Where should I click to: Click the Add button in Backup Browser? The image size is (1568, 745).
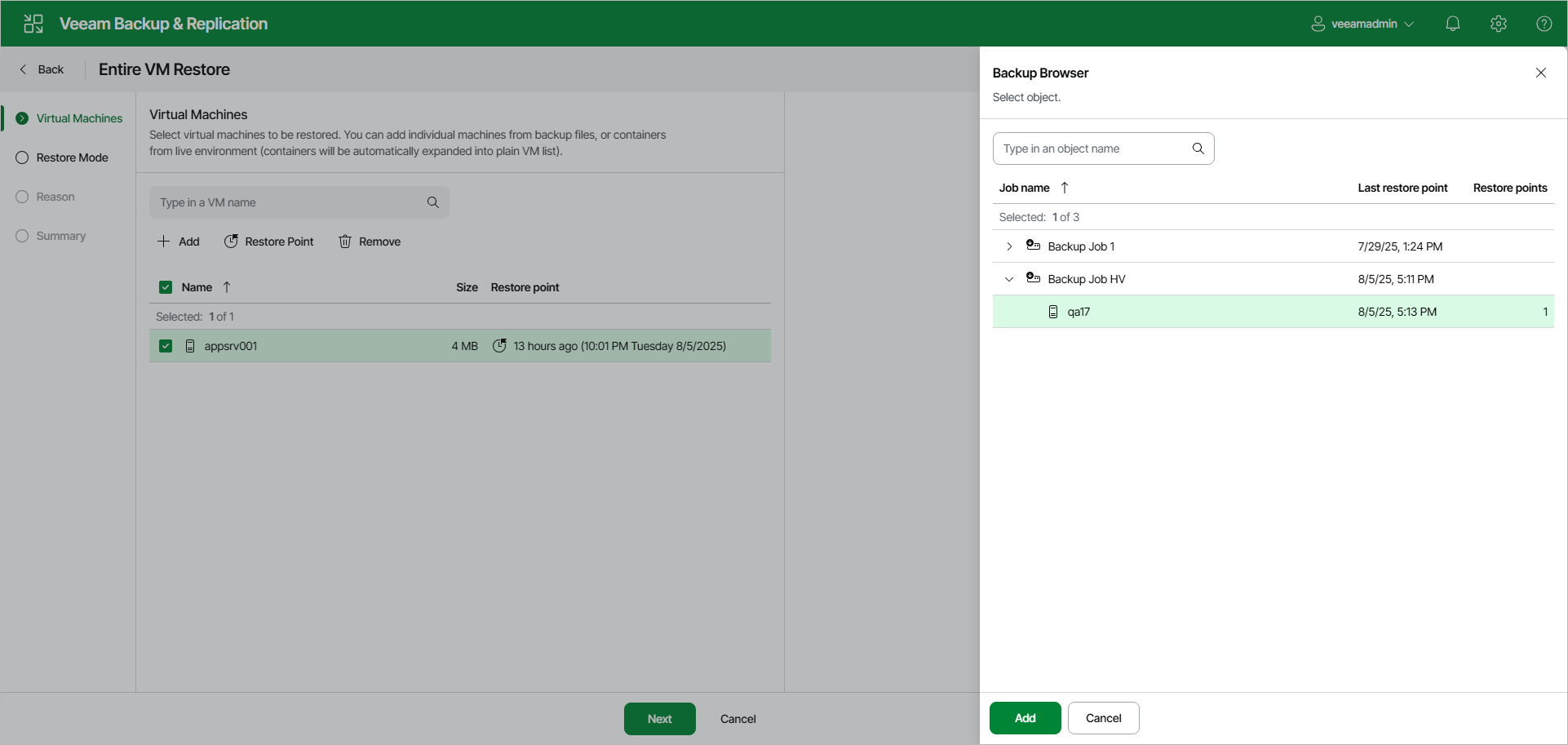coord(1025,718)
